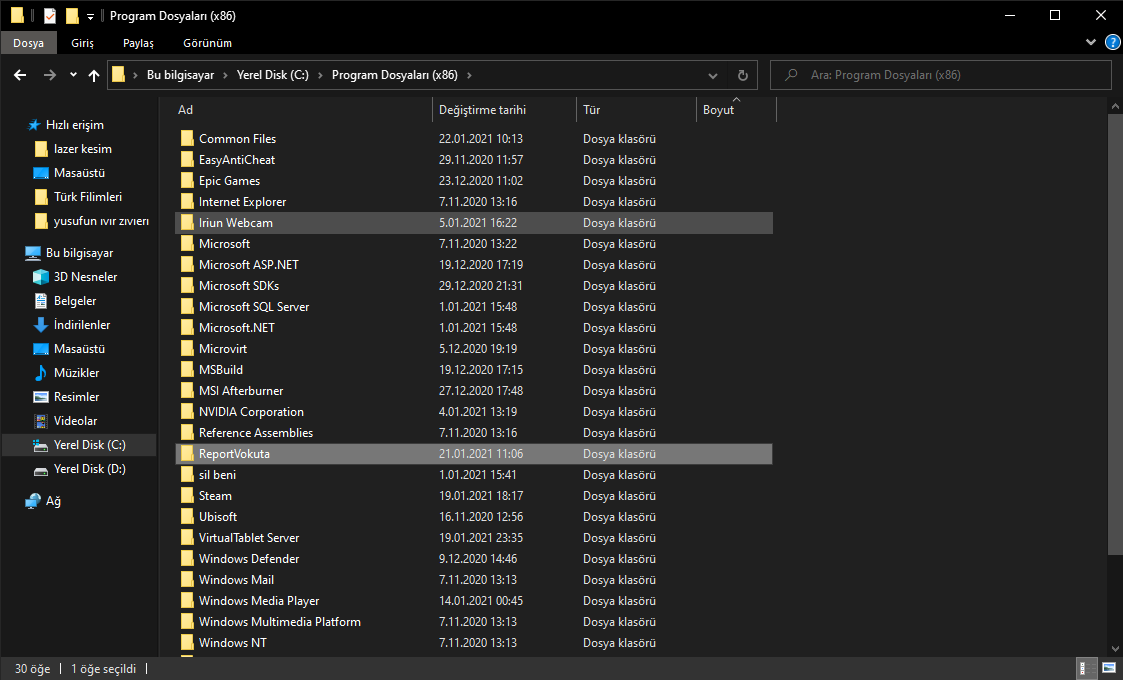Viewport: 1123px width, 680px height.
Task: Select Yerel Disk (D:) in sidebar
Action: [x=89, y=469]
